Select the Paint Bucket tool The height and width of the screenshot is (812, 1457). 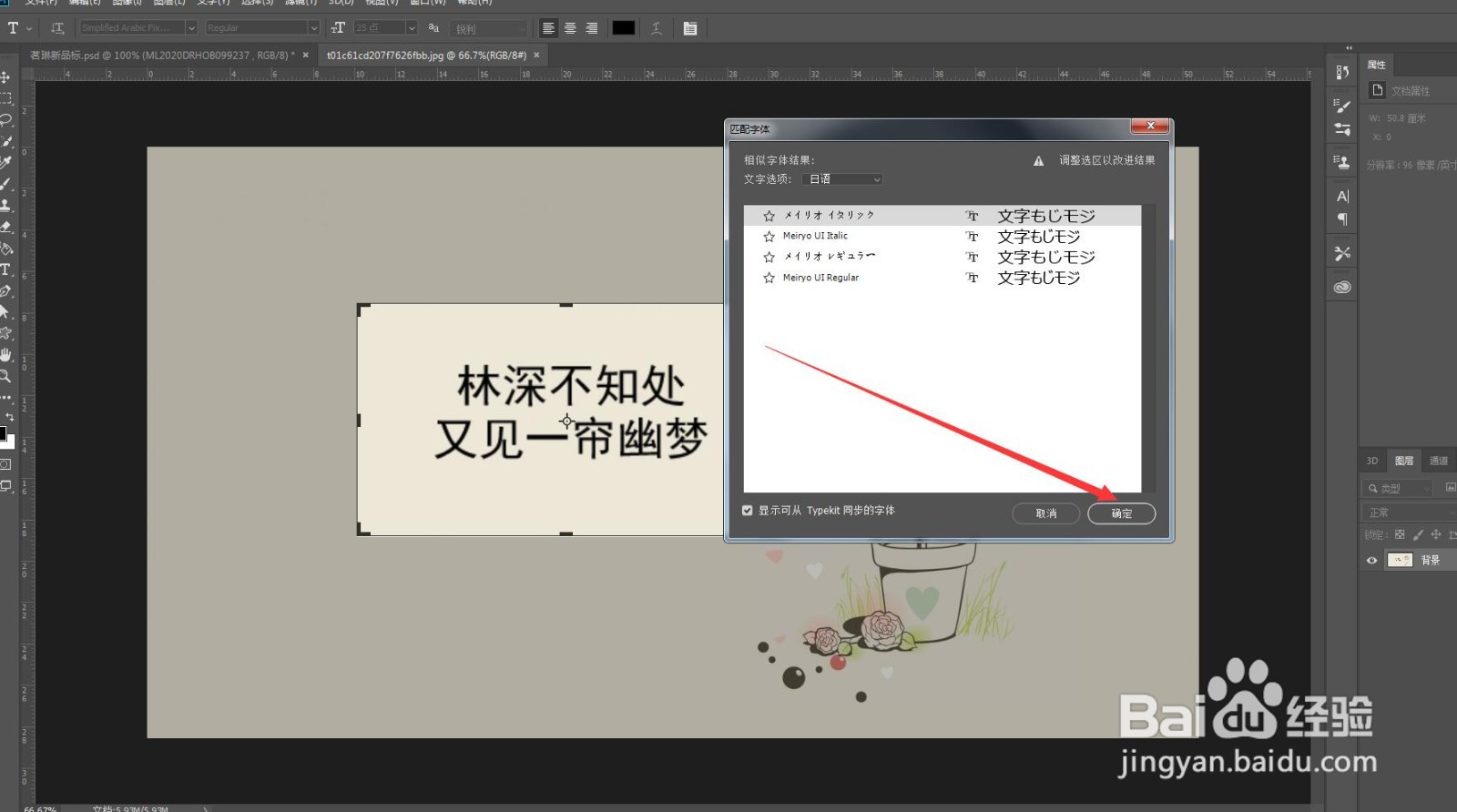(5, 248)
